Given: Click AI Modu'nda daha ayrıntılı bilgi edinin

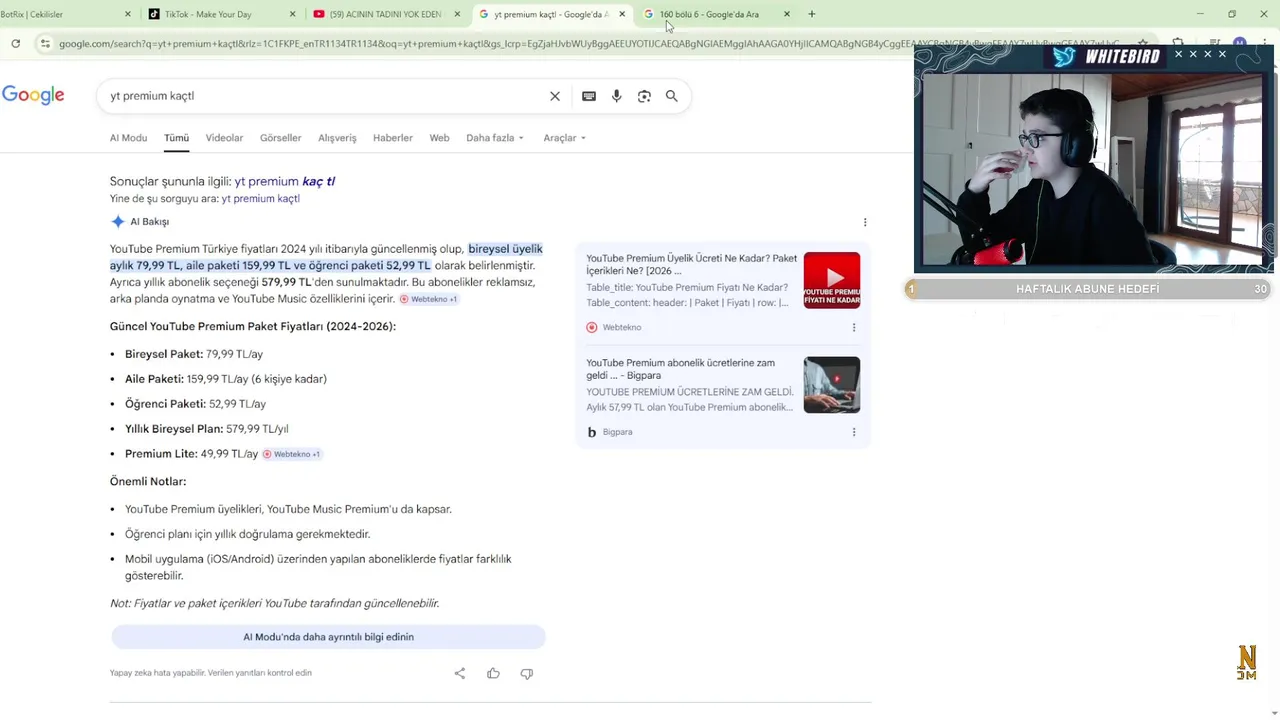Looking at the screenshot, I should click(x=328, y=637).
